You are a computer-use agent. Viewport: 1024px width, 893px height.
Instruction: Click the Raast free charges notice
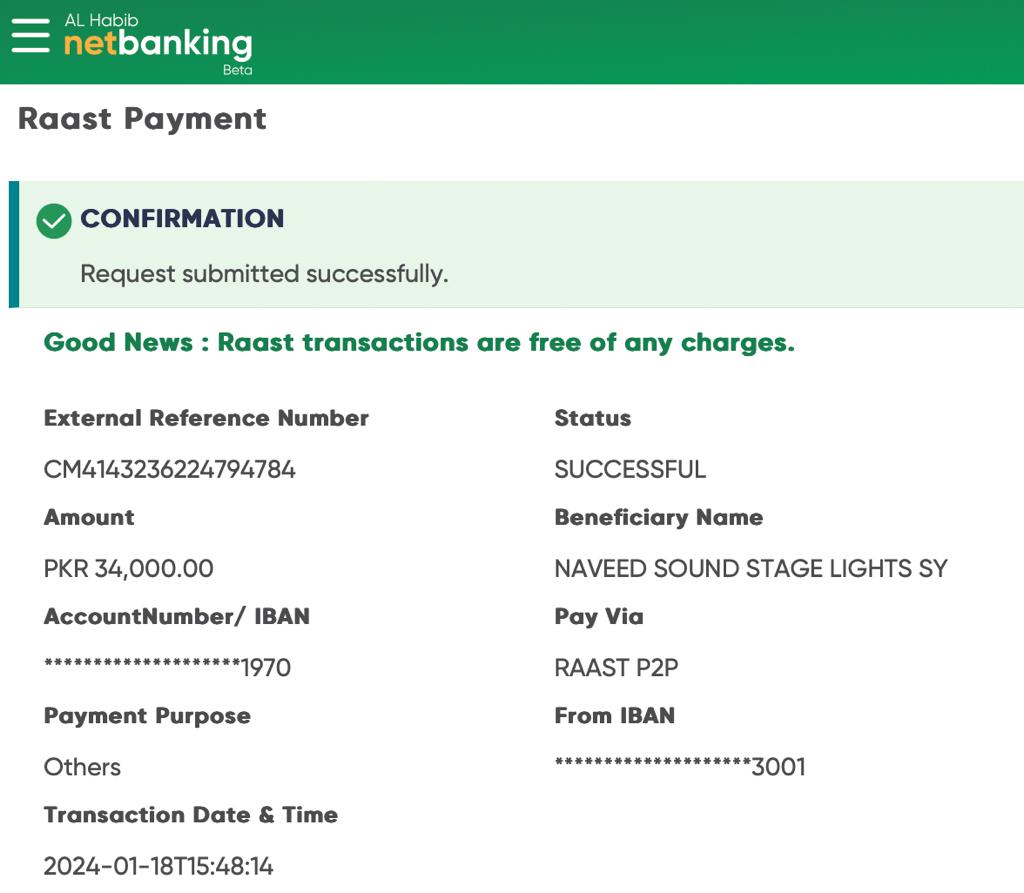coord(419,342)
